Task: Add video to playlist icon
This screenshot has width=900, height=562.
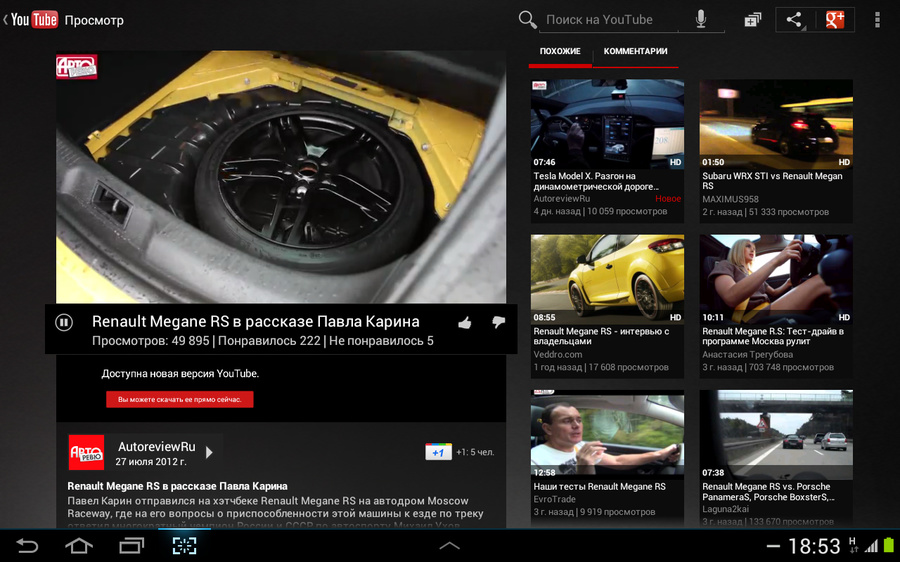Action: click(752, 20)
